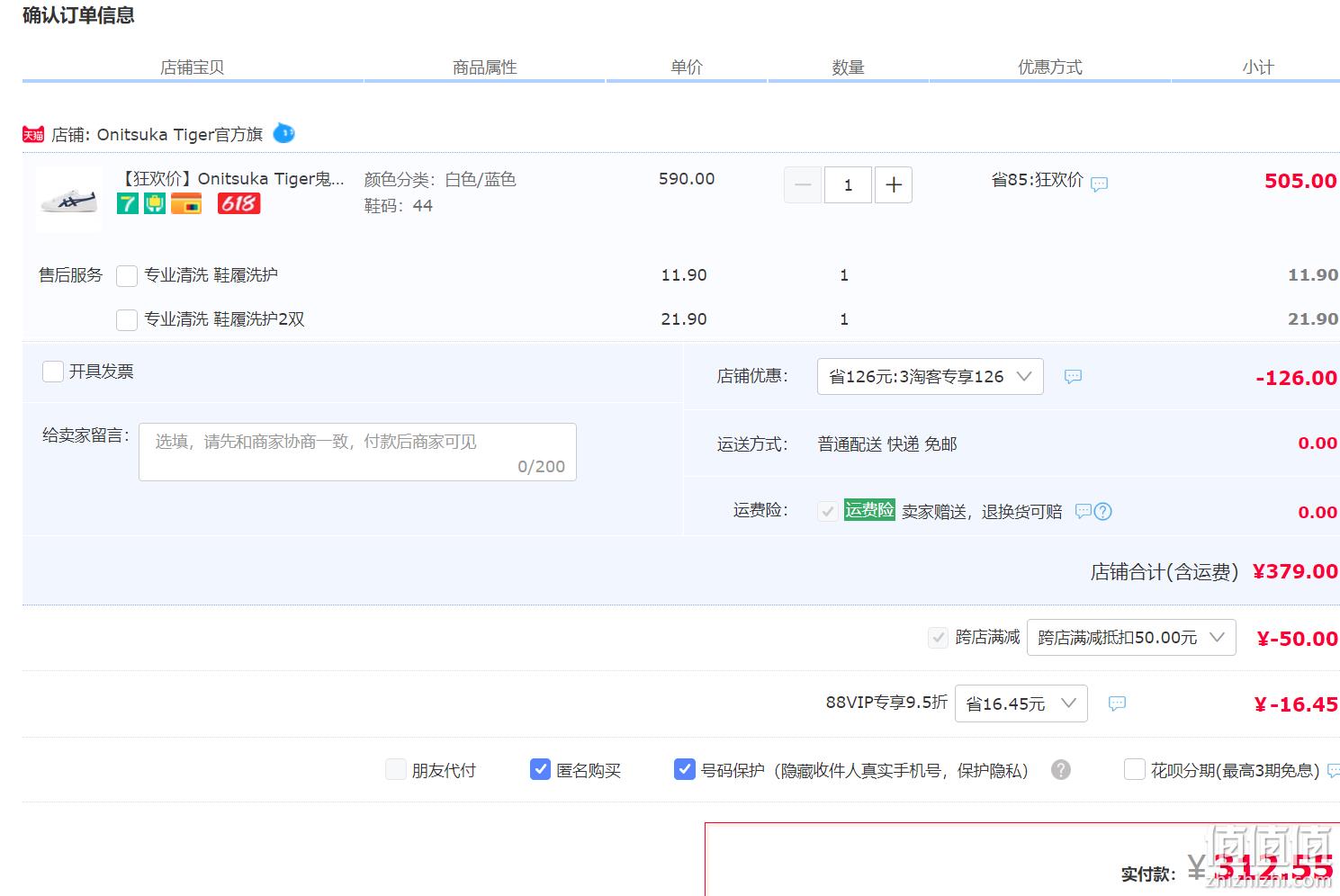Viewport: 1340px width, 896px height.
Task: Open the Onitsuka Tiger官方旗 store link
Action: pos(180,134)
